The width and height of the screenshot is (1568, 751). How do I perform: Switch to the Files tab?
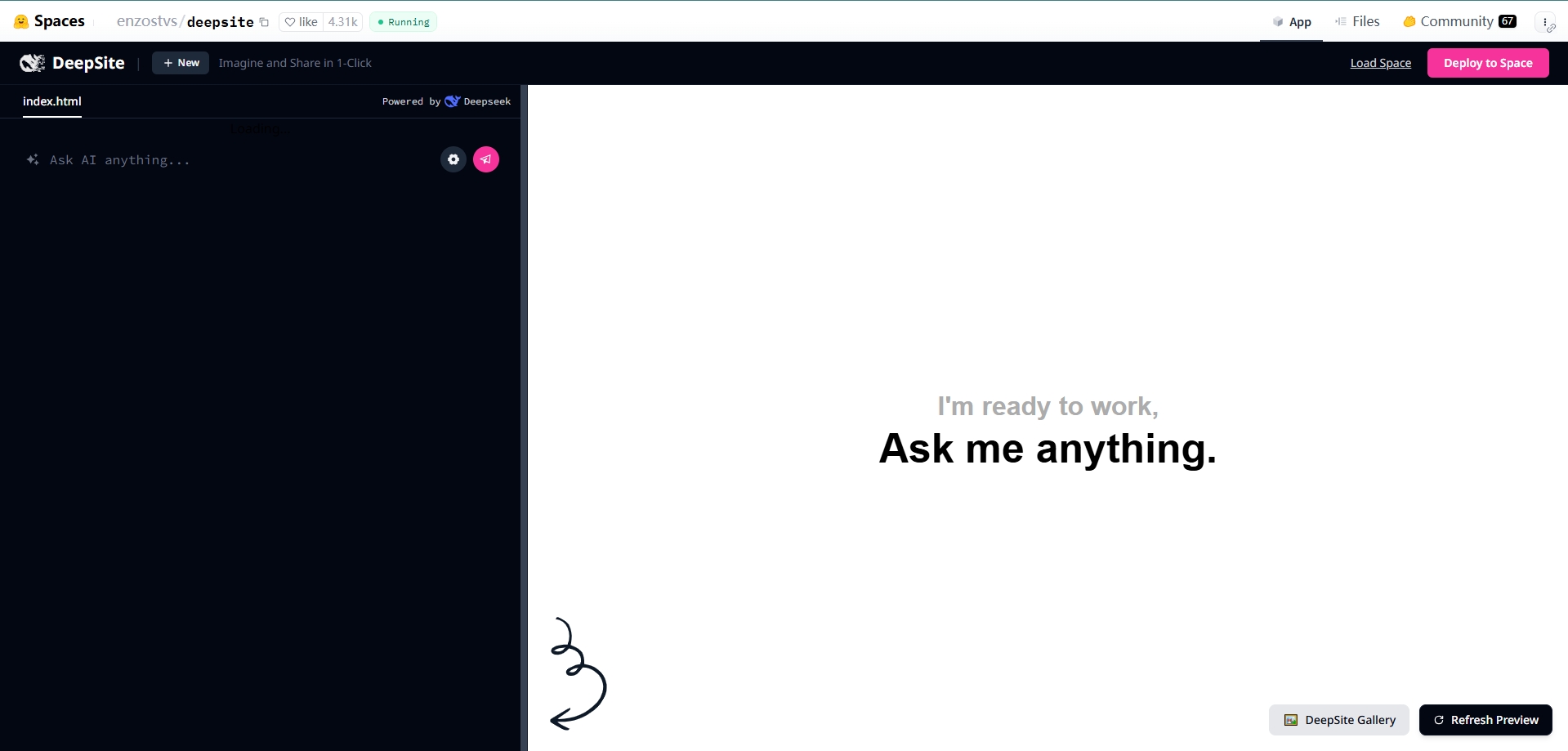(1357, 22)
